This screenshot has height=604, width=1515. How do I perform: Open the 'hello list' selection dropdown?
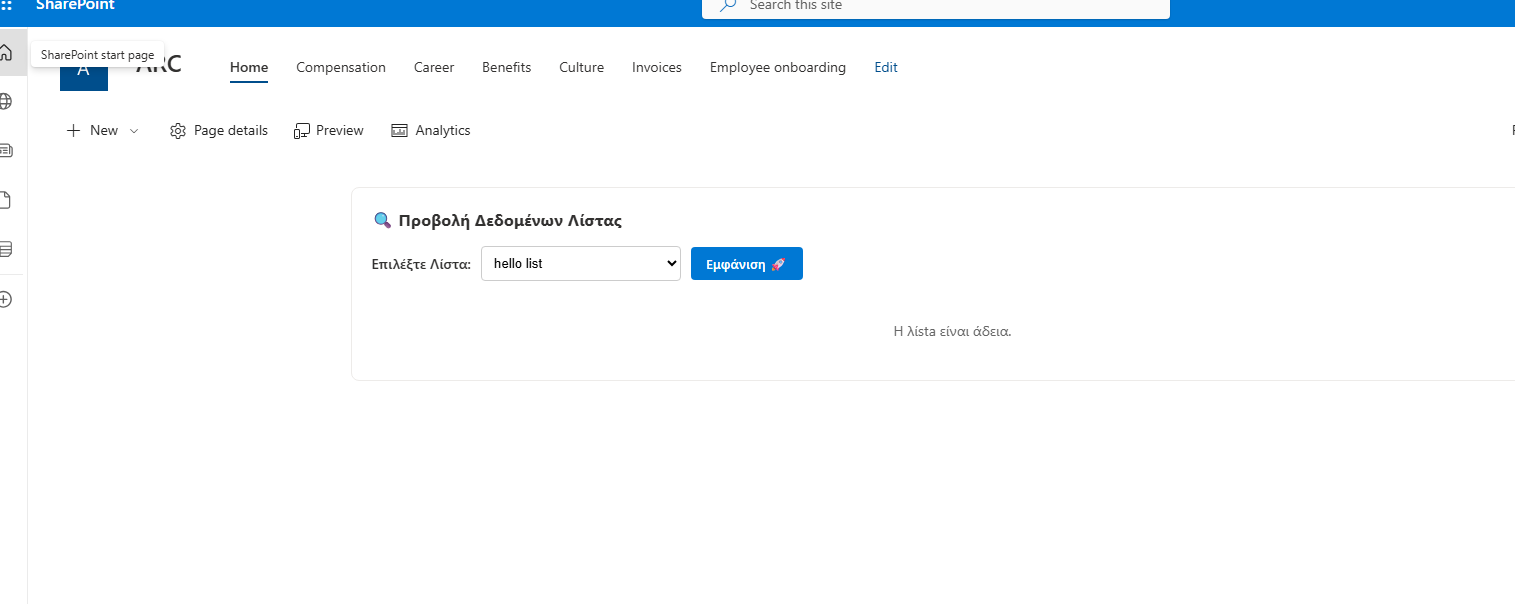tap(580, 264)
